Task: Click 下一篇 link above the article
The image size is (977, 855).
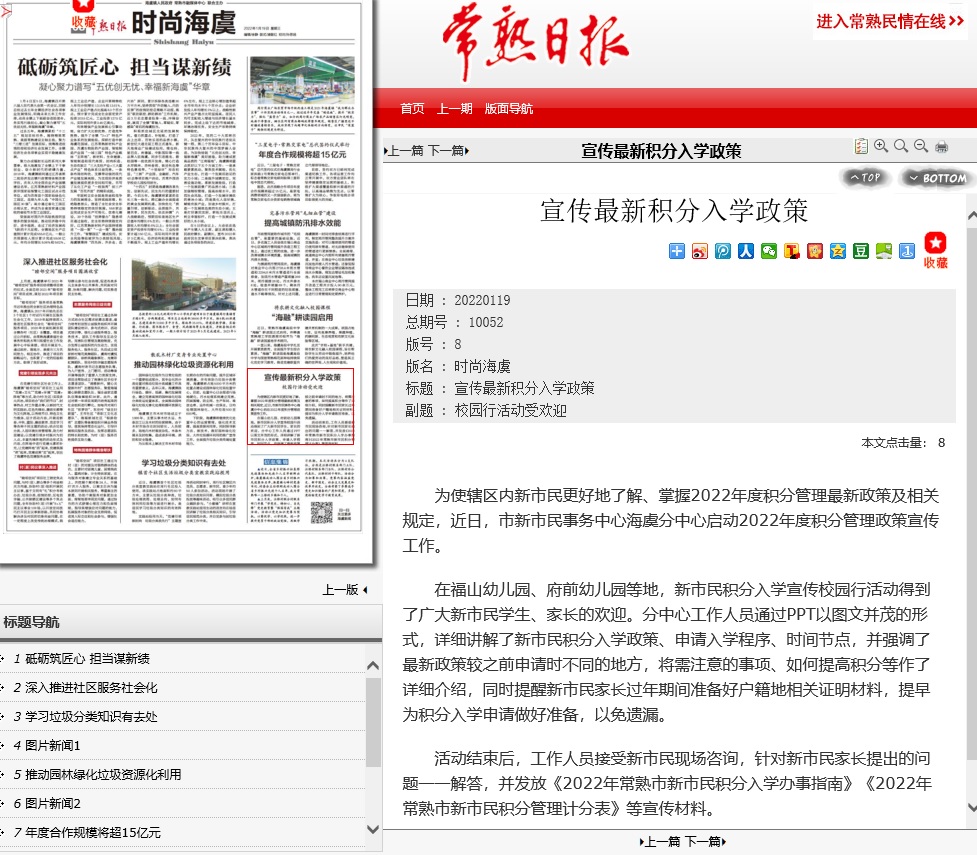Action: point(446,151)
